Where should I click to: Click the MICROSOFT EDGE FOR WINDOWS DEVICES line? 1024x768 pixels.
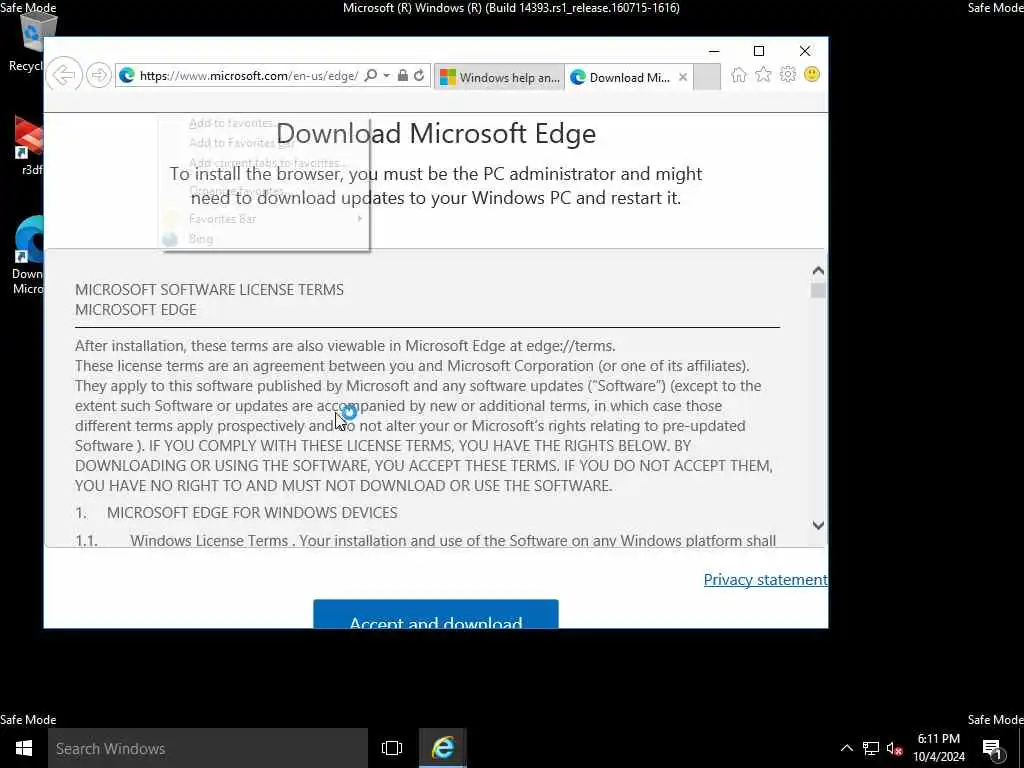(x=251, y=513)
